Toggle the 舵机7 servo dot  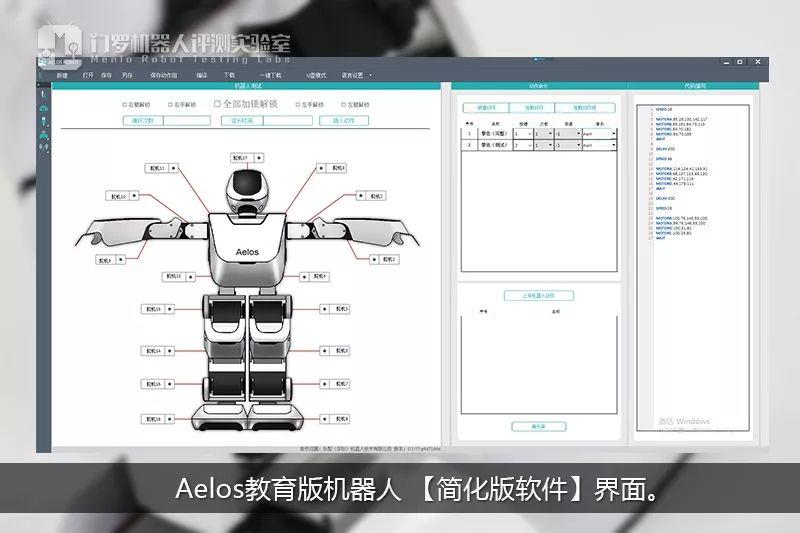click(325, 384)
